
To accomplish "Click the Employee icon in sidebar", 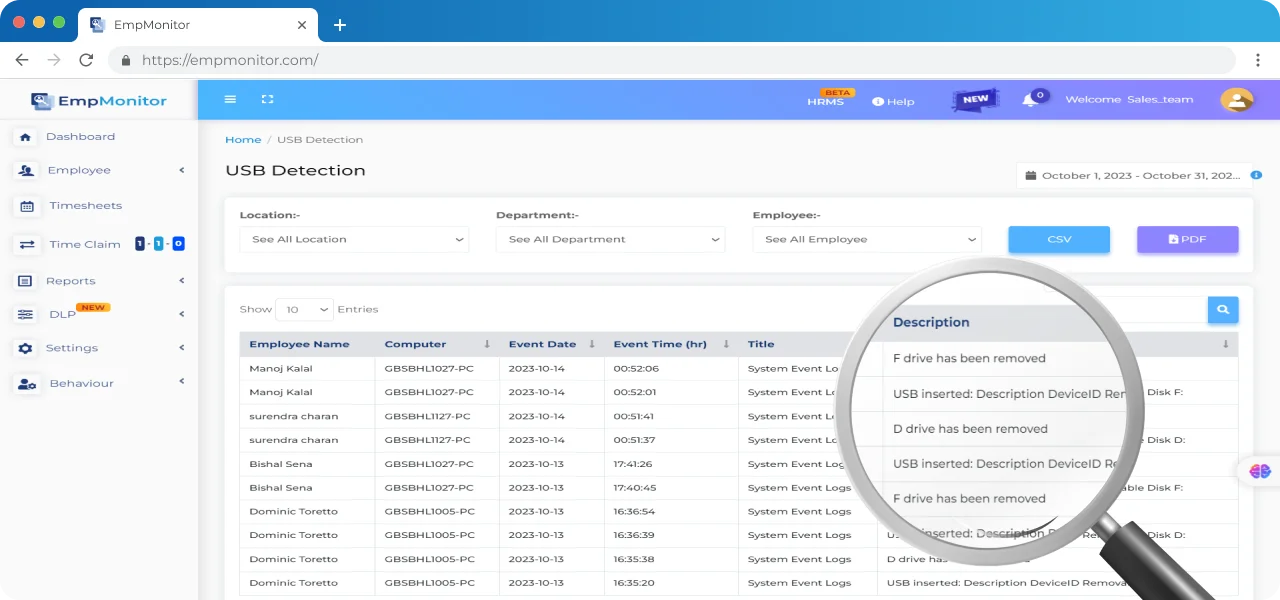I will click(x=26, y=171).
